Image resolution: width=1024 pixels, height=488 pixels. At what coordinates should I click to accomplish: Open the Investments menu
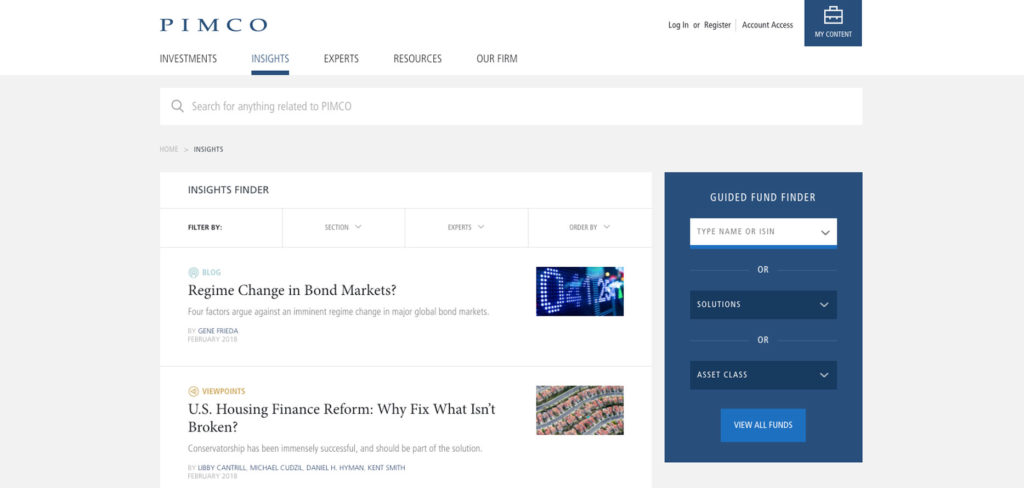(188, 59)
